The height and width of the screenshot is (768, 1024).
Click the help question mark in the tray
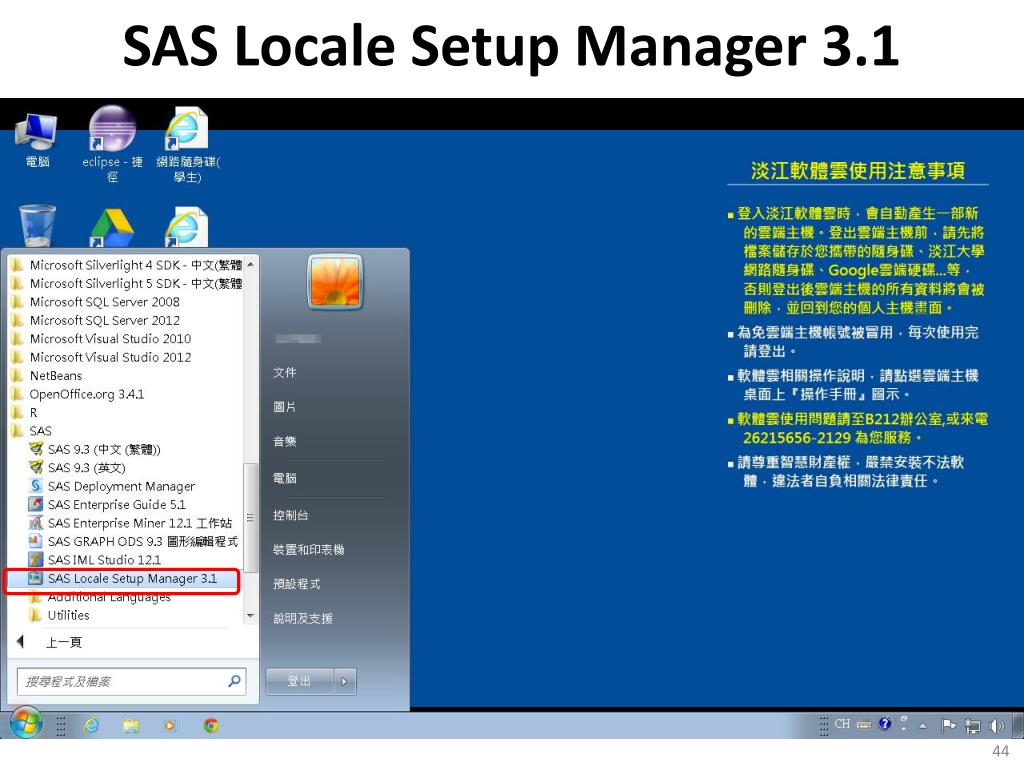(884, 724)
